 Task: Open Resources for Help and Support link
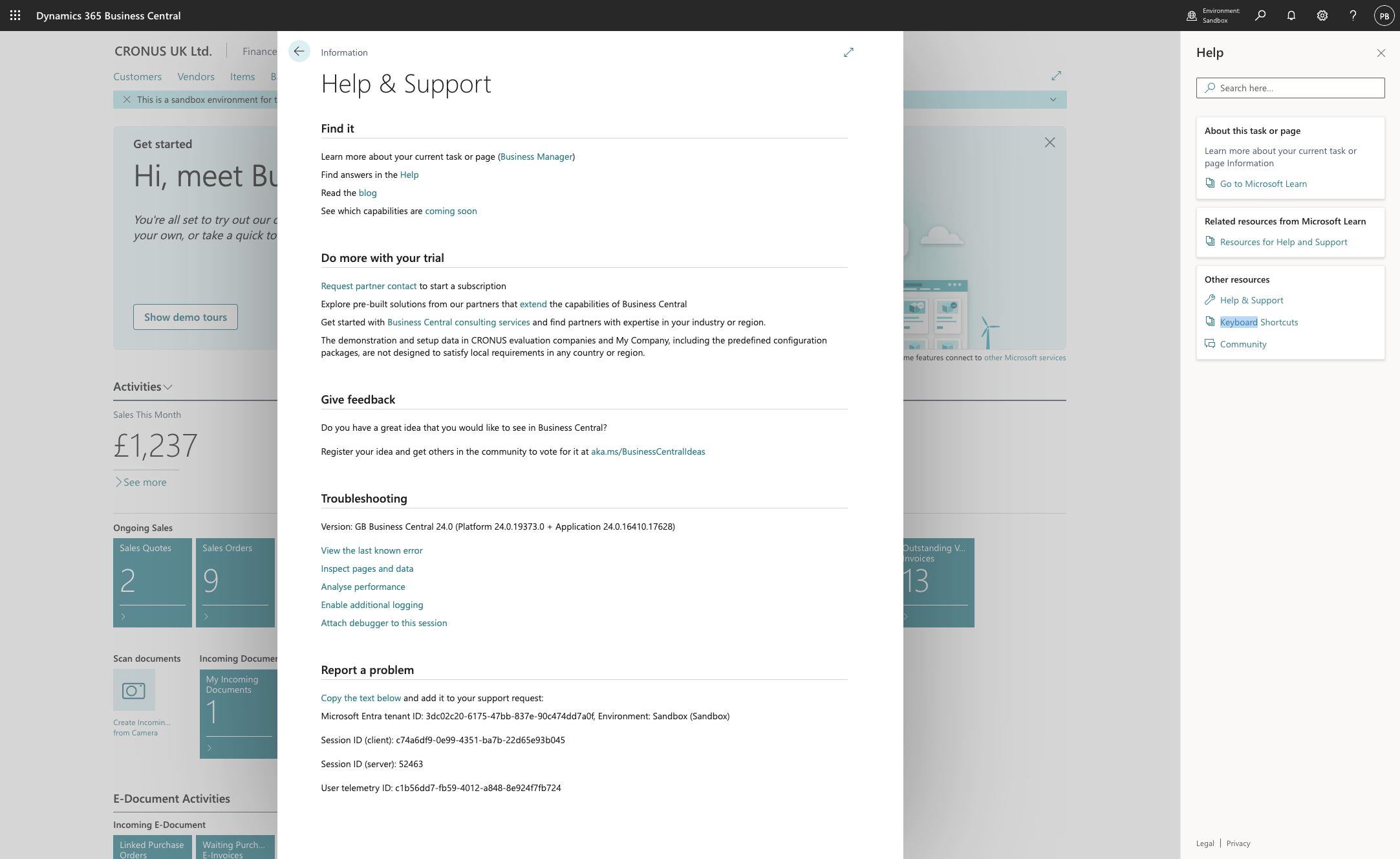pos(1284,242)
